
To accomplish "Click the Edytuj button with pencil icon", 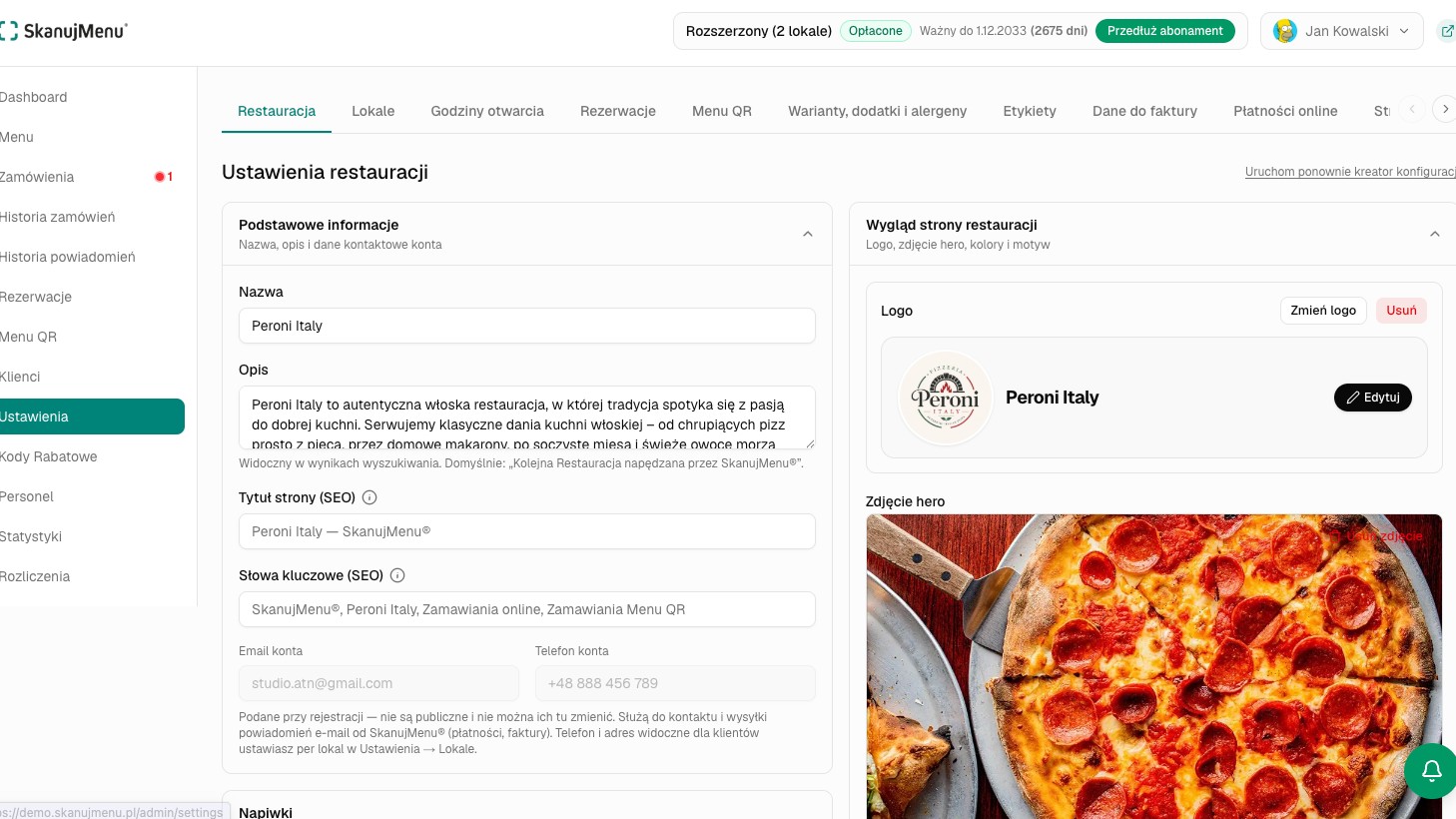I will (x=1373, y=398).
